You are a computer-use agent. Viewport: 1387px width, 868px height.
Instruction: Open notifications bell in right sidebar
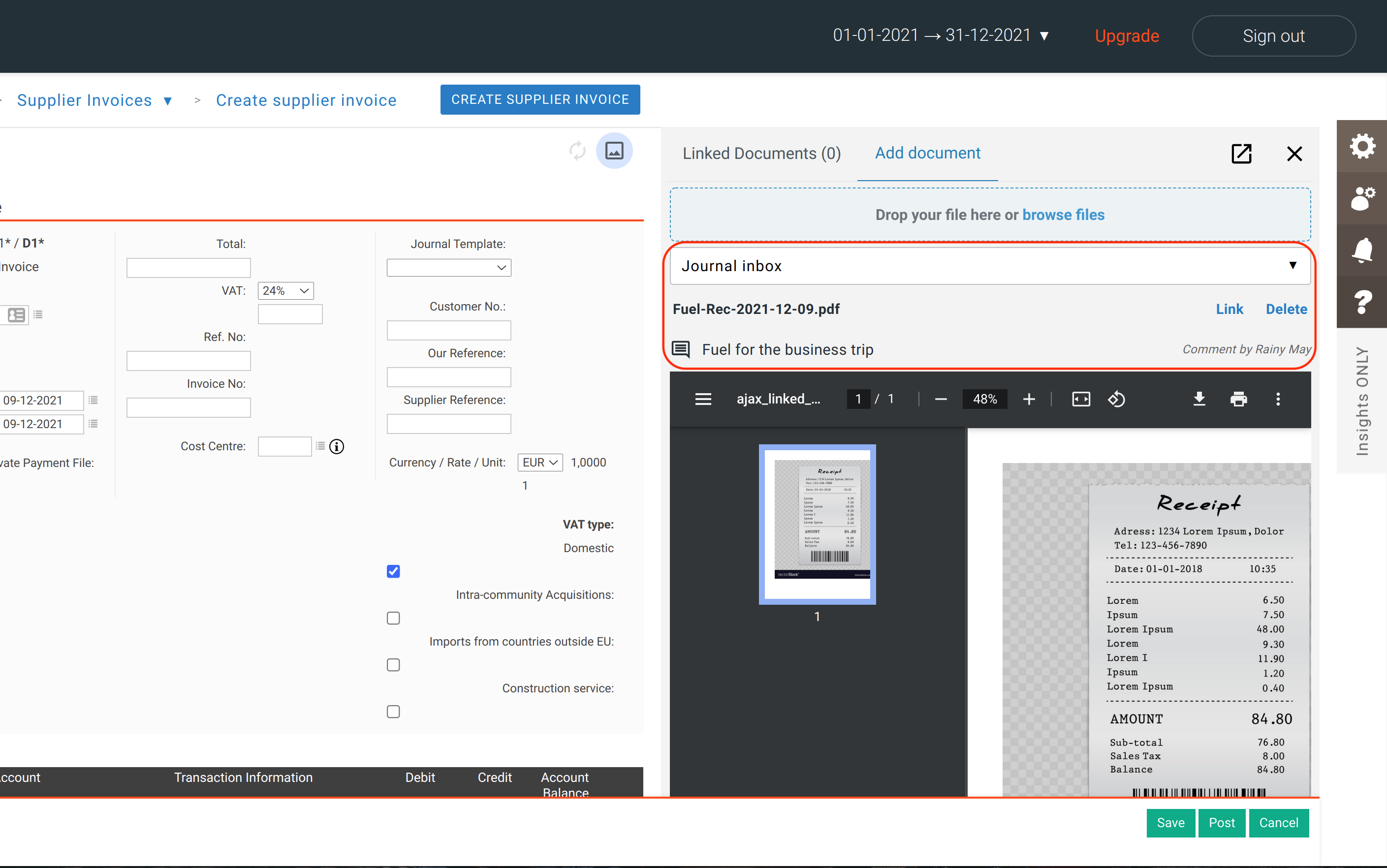click(1362, 250)
